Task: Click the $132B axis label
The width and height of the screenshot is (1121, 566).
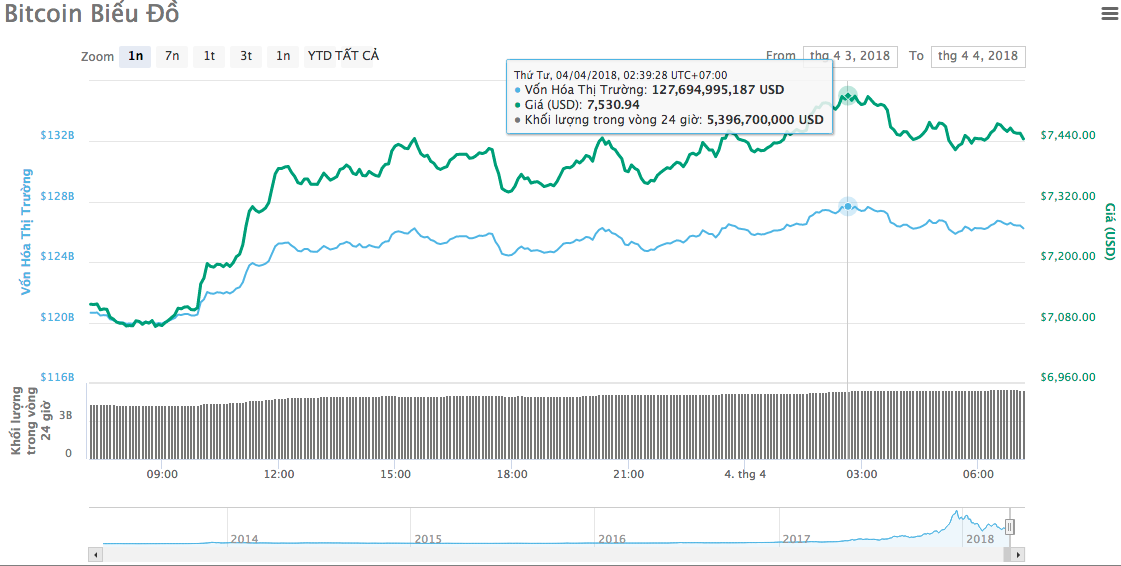Action: pyautogui.click(x=57, y=135)
